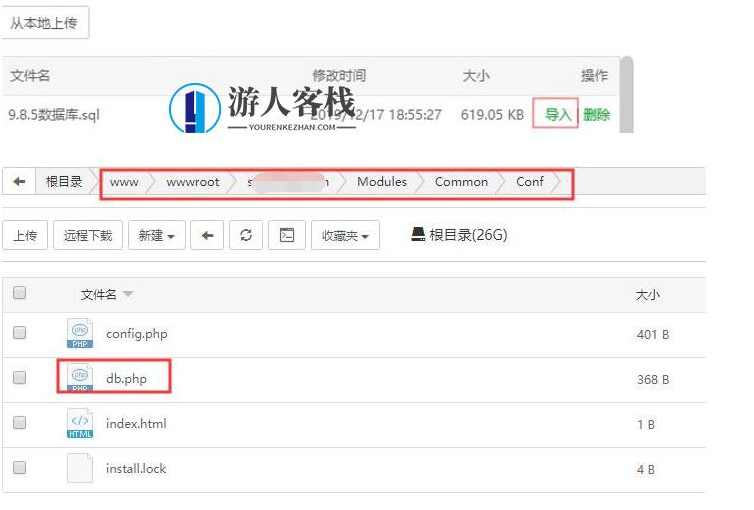Viewport: 754px width, 510px height.
Task: Click the config.php file icon
Action: (x=80, y=333)
